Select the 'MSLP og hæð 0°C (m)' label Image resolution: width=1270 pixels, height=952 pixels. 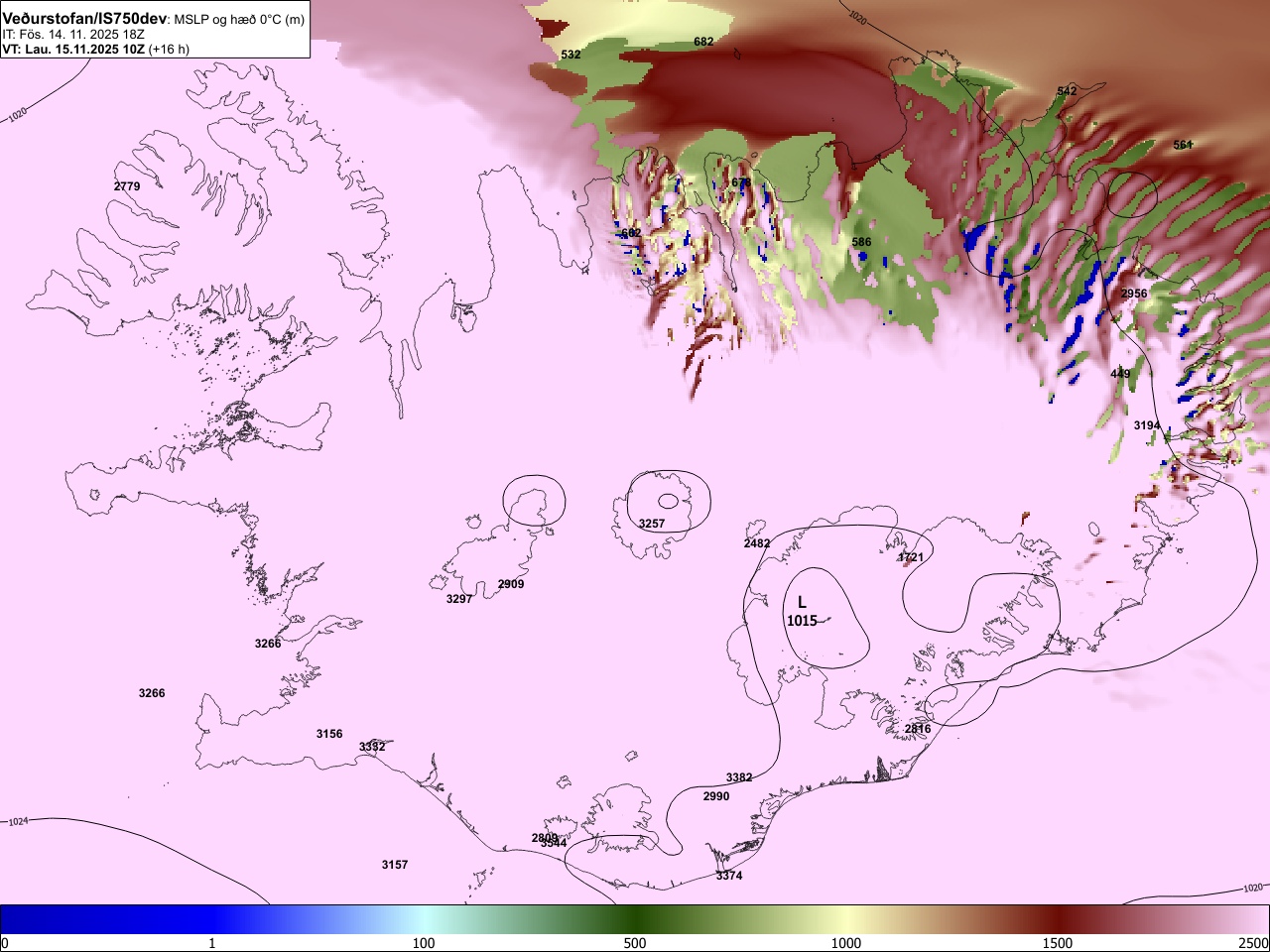click(239, 20)
